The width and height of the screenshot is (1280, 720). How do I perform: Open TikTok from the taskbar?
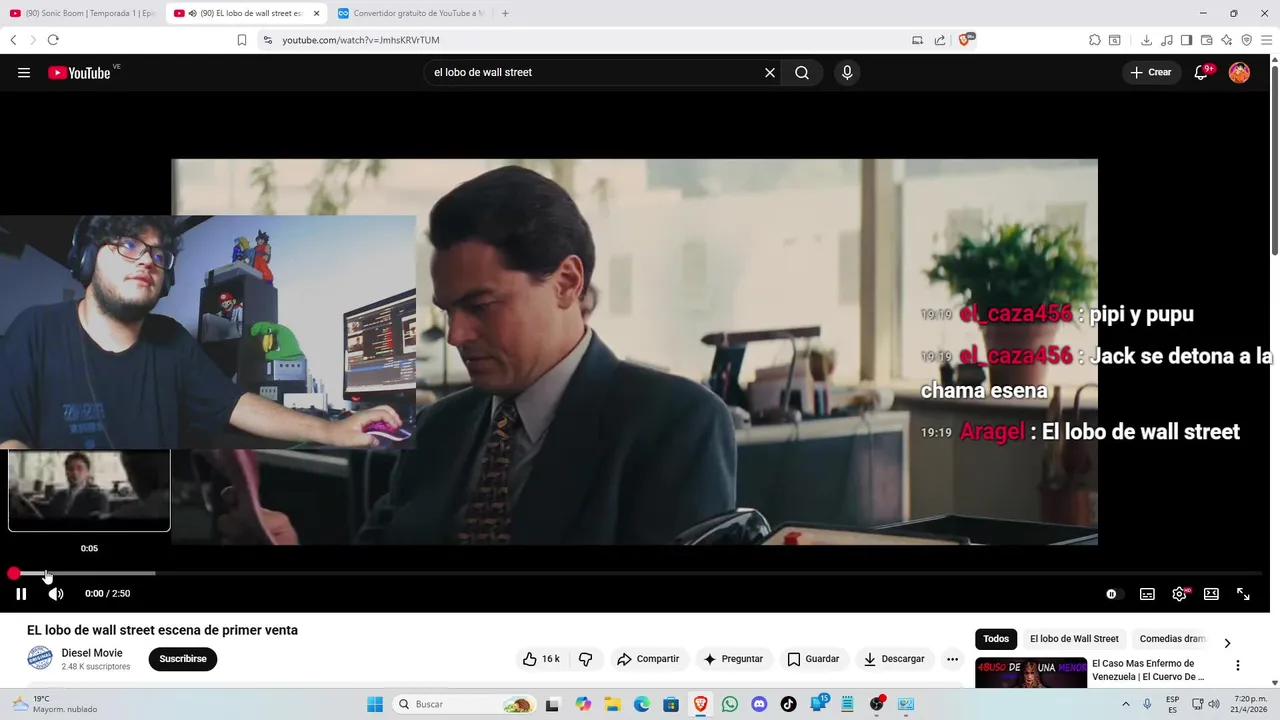[789, 704]
